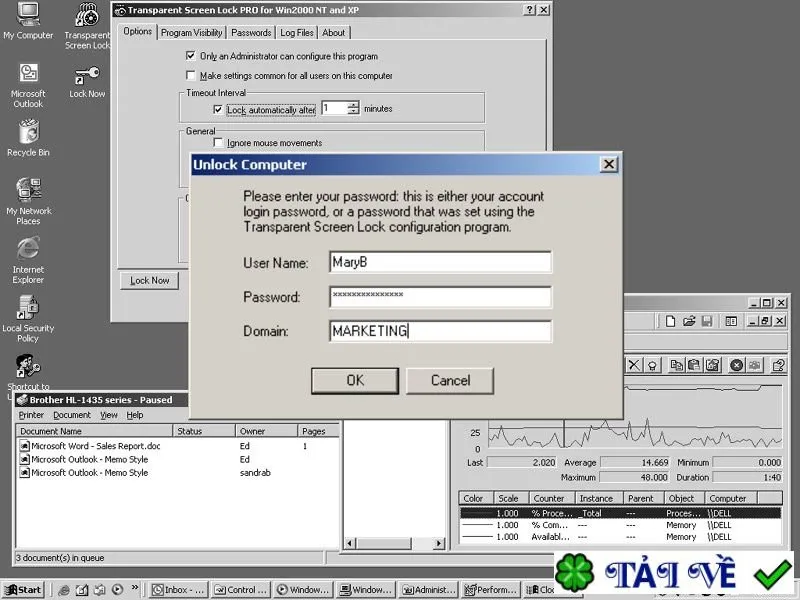This screenshot has width=800, height=600.
Task: Click the Properties icon in Performance toolbar
Action: pos(712,365)
